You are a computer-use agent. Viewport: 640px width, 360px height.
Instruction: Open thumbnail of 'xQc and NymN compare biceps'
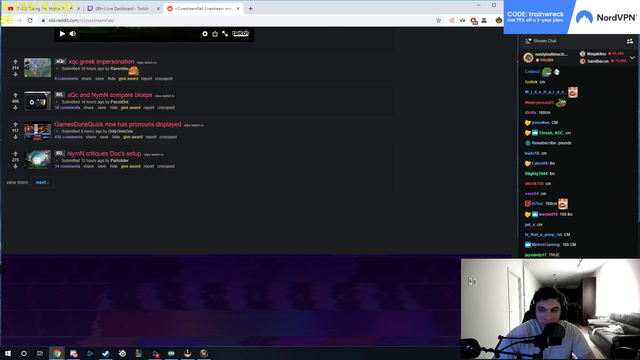pos(38,101)
